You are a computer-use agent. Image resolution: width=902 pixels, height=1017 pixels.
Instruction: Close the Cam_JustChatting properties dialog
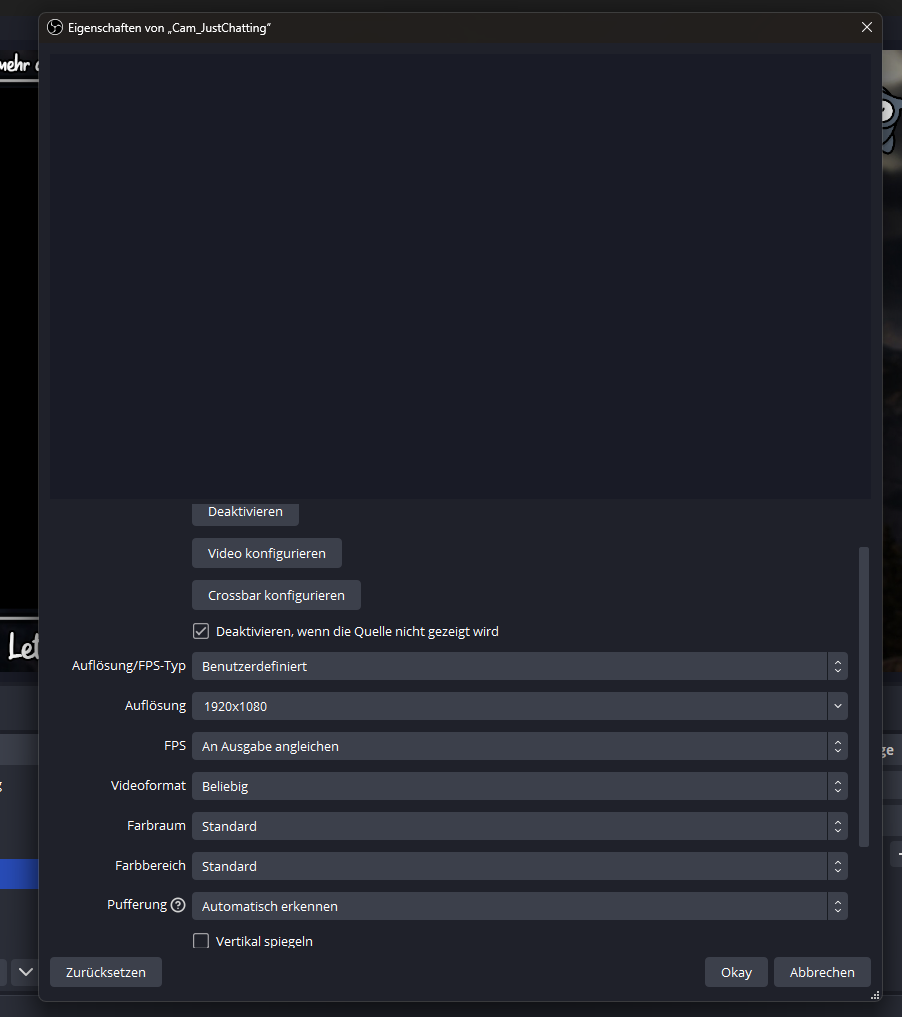(867, 27)
